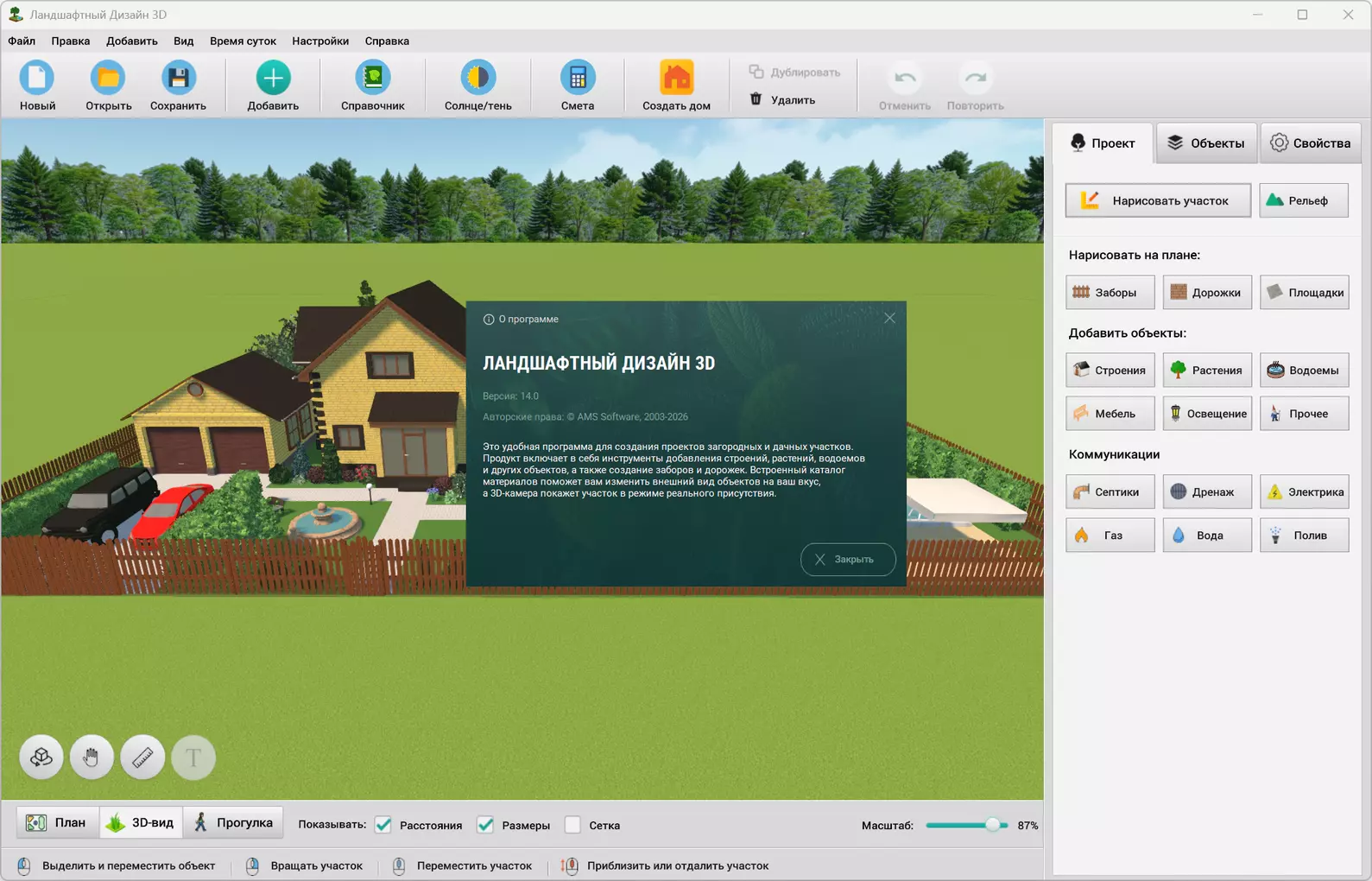Select the ruler measurement tool

(x=142, y=757)
